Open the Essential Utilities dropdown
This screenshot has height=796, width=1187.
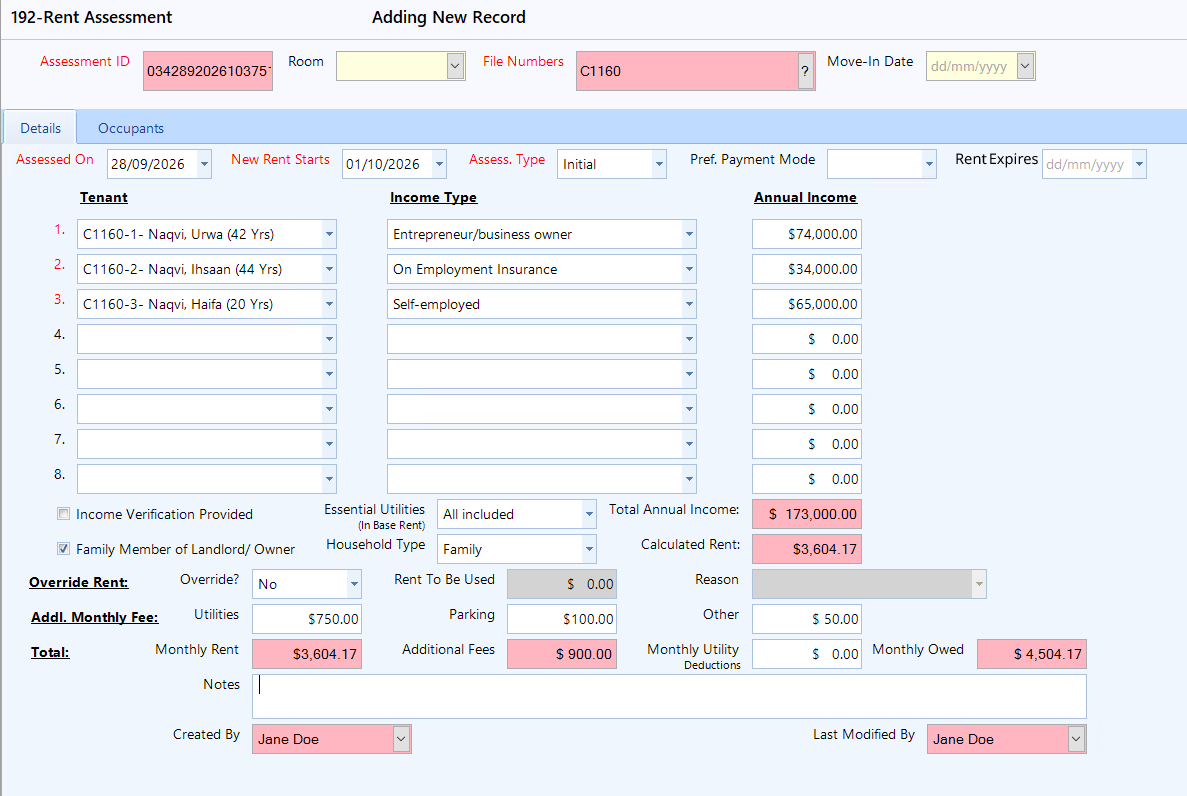pos(589,514)
